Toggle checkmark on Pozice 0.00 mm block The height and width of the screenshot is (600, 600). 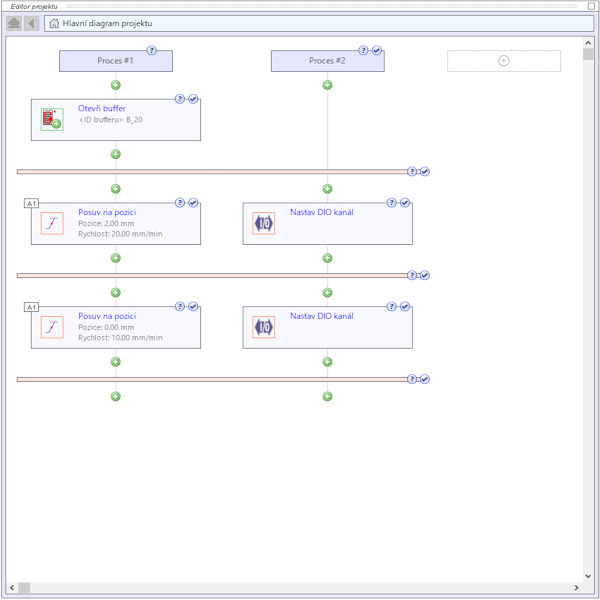tap(193, 306)
